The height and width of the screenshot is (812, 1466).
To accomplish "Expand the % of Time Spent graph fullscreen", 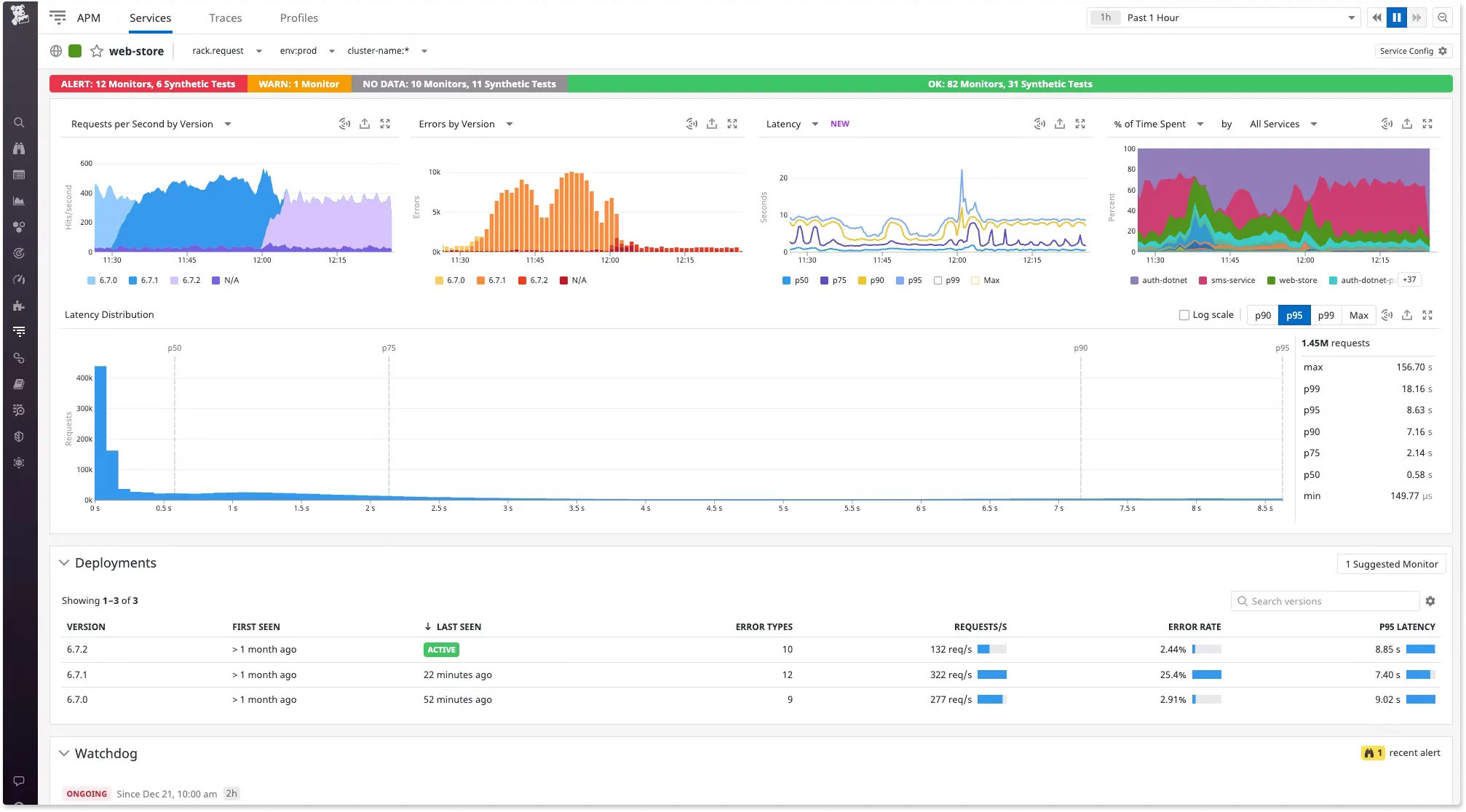I will pyautogui.click(x=1427, y=124).
